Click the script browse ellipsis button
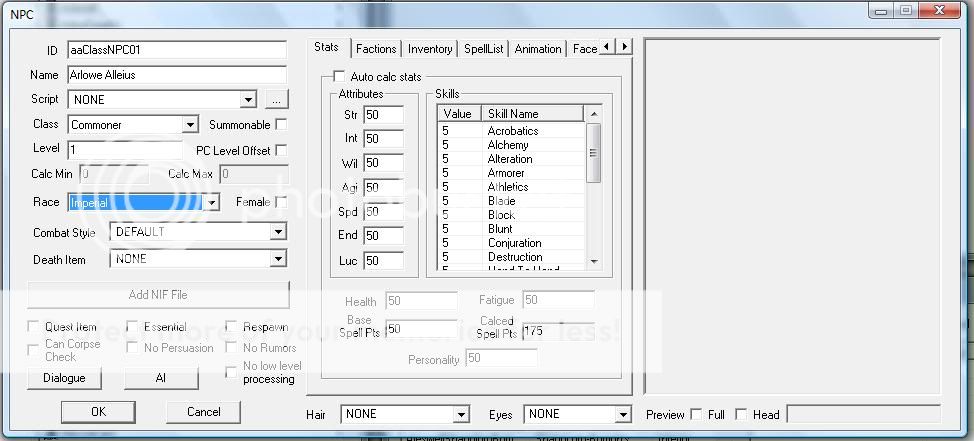 click(x=277, y=99)
